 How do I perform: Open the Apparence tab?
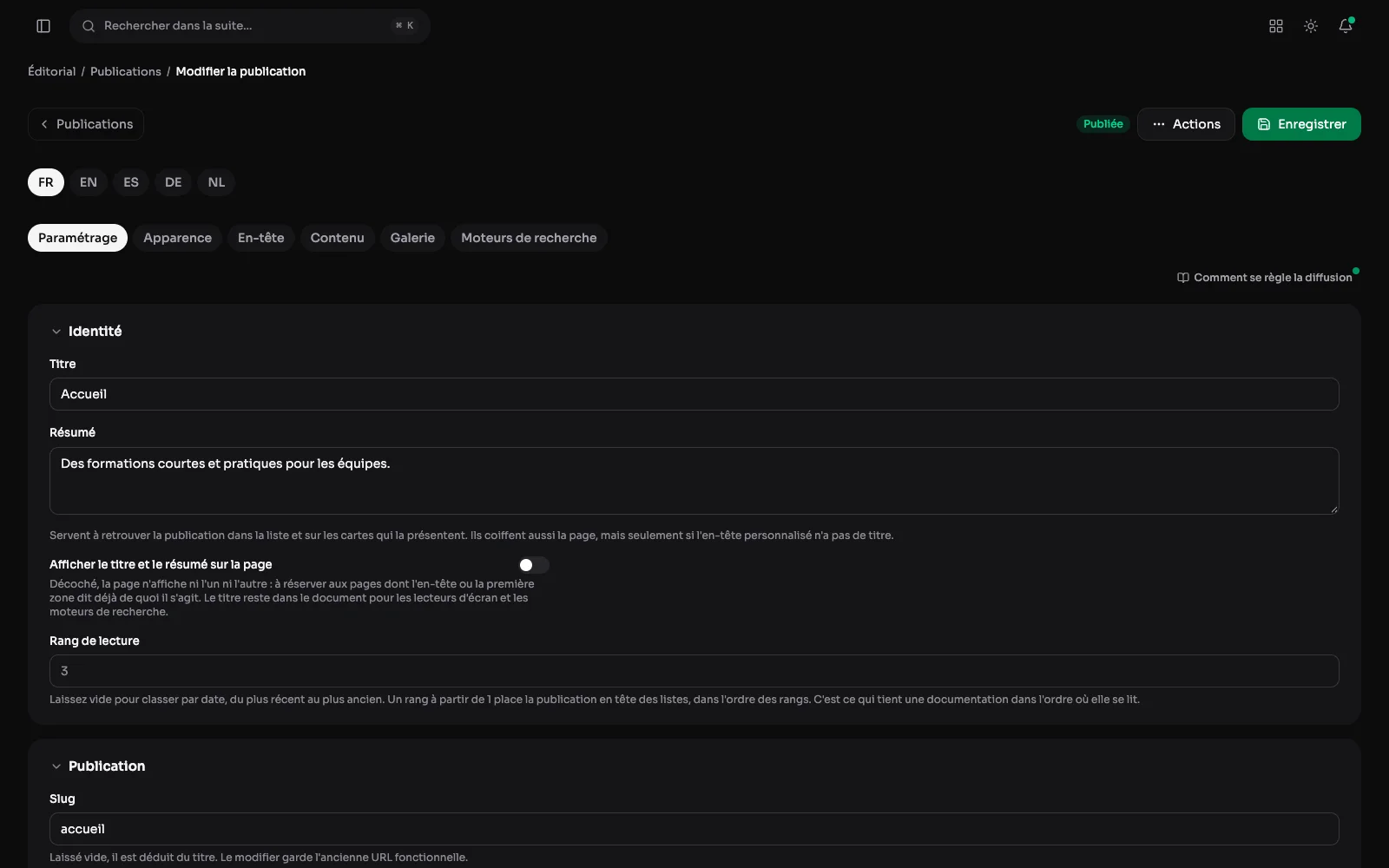point(177,238)
